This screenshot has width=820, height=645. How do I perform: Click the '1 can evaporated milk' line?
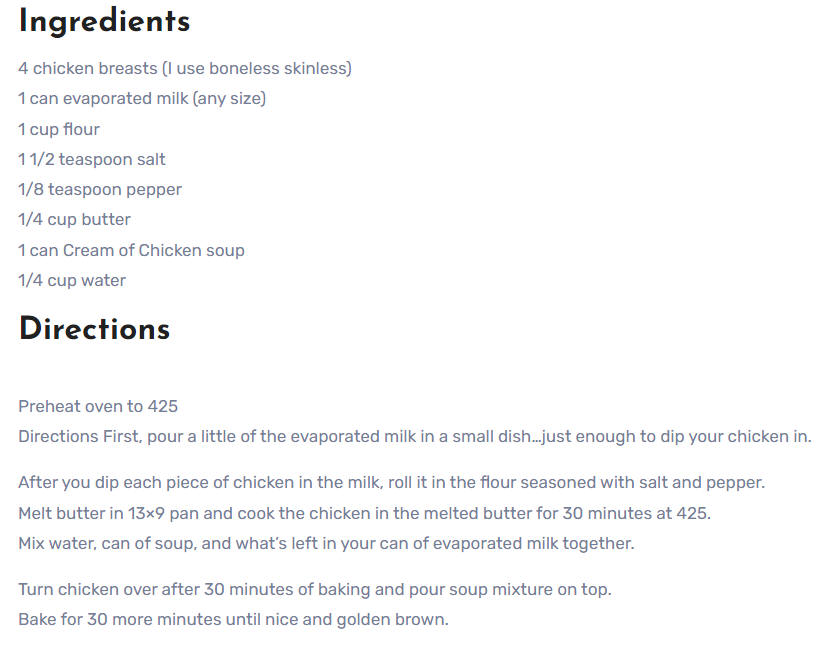(142, 99)
